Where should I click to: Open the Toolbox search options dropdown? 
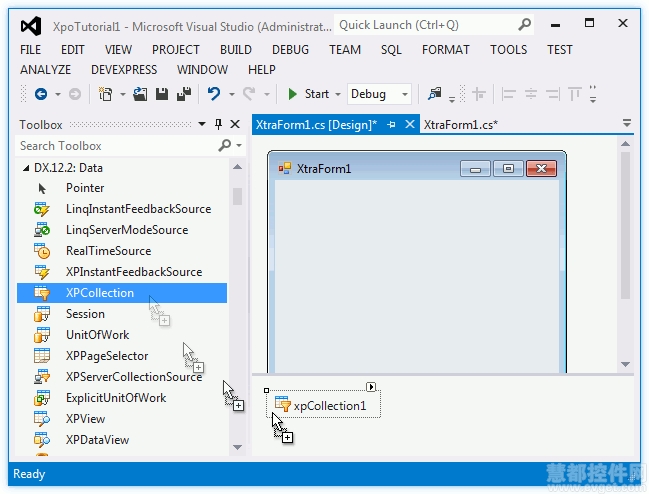pyautogui.click(x=239, y=146)
